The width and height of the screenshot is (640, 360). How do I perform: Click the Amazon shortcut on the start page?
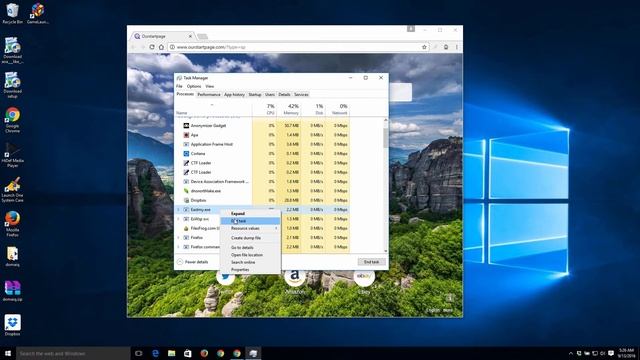point(295,280)
